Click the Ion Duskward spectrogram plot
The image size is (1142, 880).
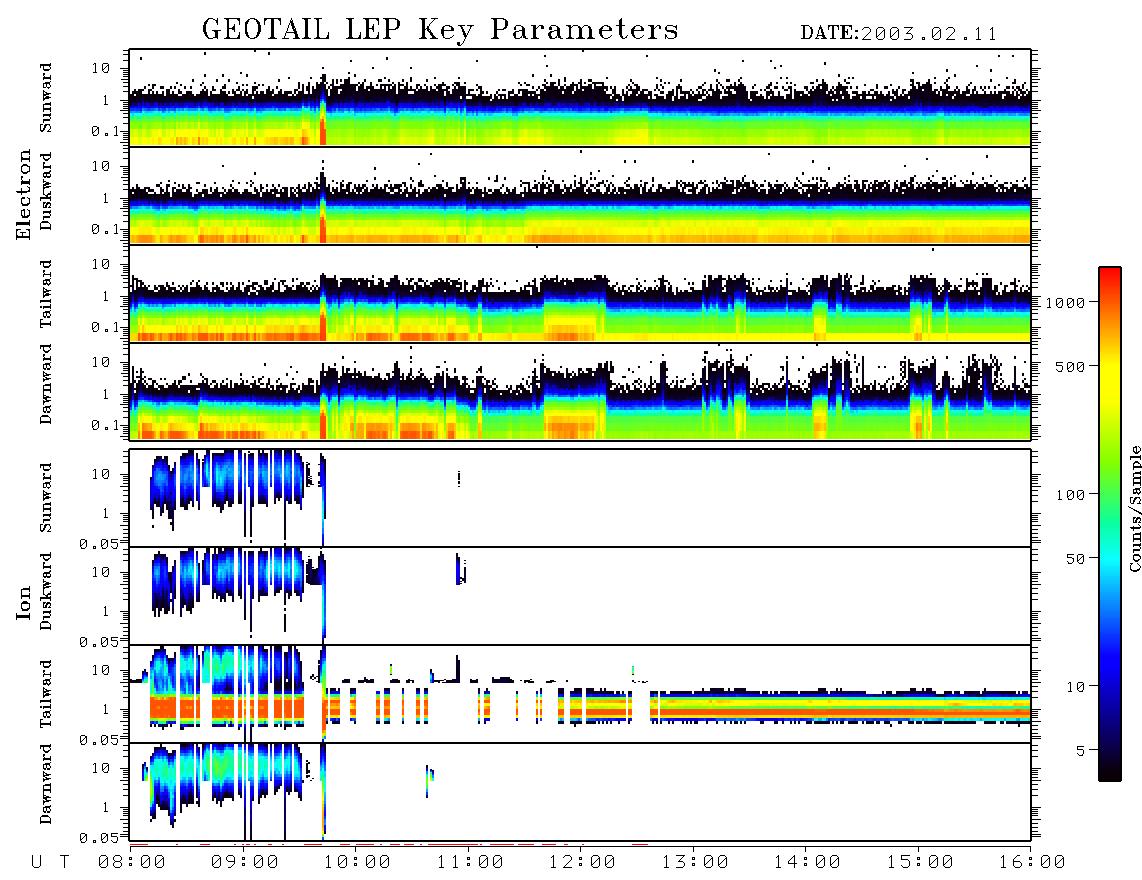click(580, 595)
